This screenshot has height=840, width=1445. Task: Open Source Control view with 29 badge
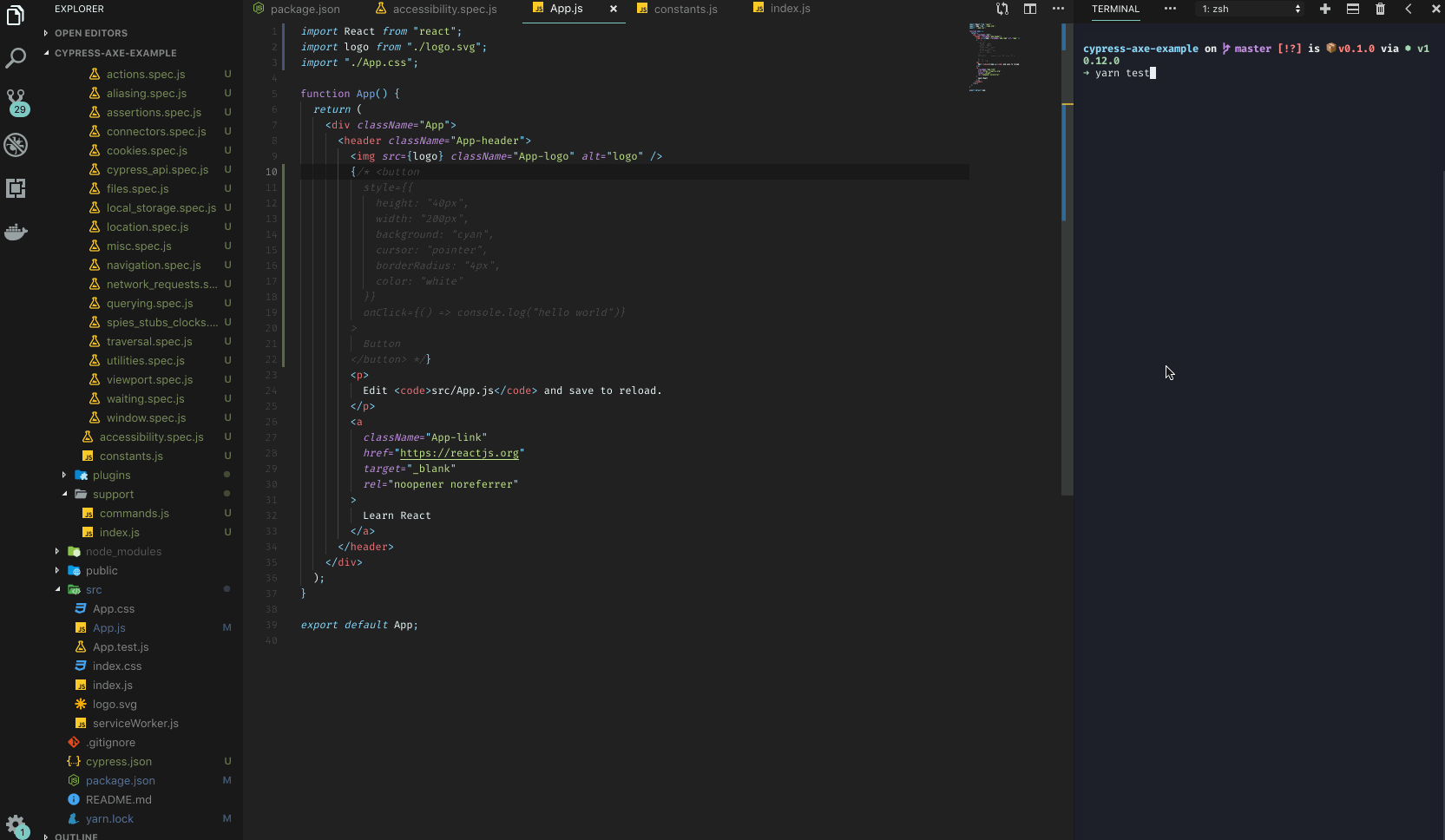pos(16,102)
